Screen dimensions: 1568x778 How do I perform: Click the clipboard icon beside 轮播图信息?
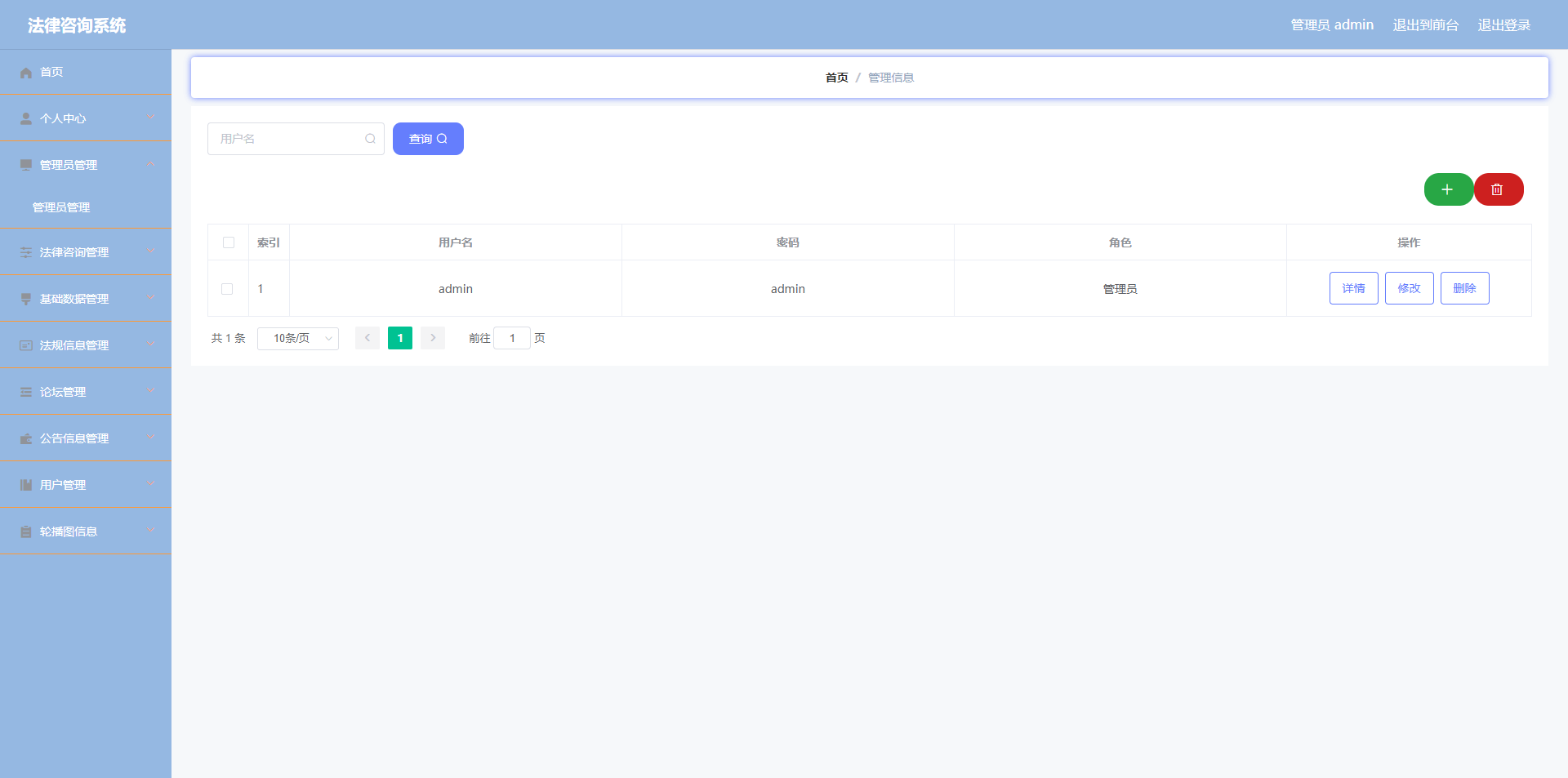(26, 532)
